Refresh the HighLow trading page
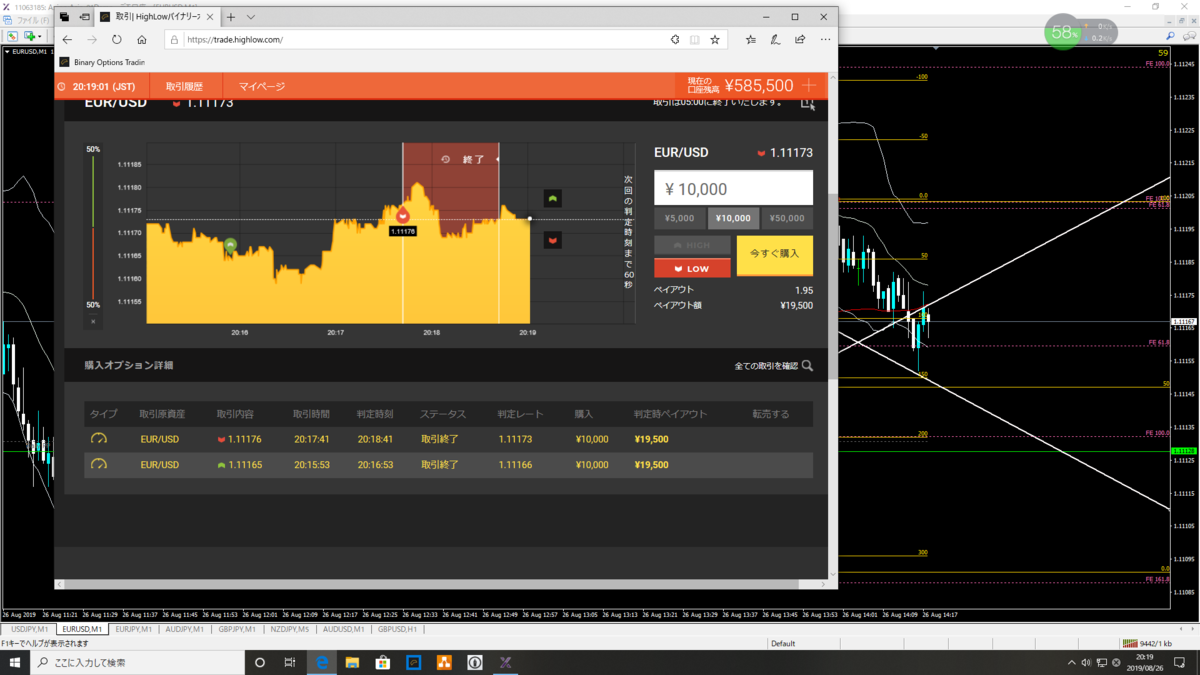 (x=117, y=40)
